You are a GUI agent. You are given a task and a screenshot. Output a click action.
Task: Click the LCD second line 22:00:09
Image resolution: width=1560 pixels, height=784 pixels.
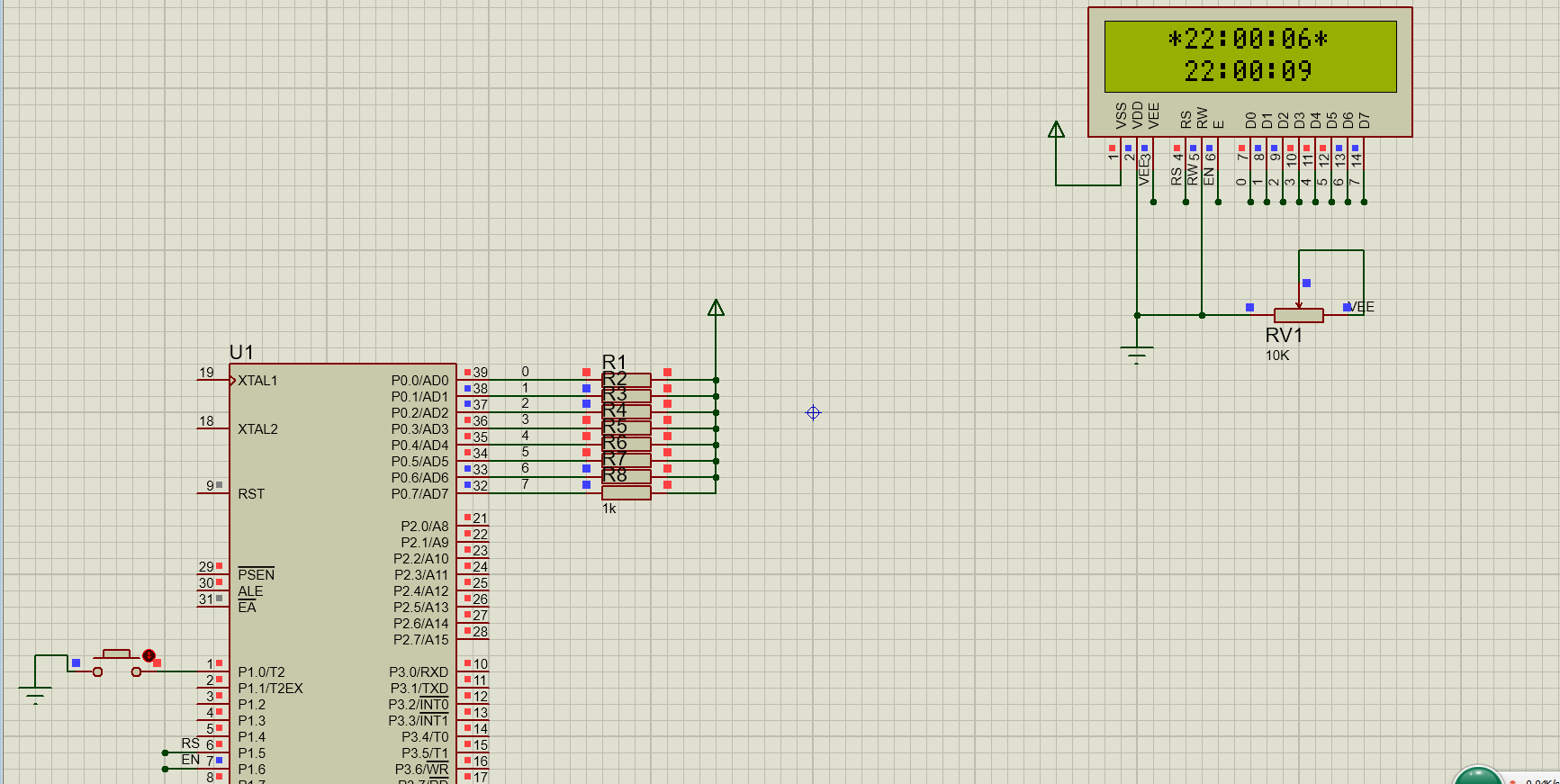click(x=1248, y=71)
